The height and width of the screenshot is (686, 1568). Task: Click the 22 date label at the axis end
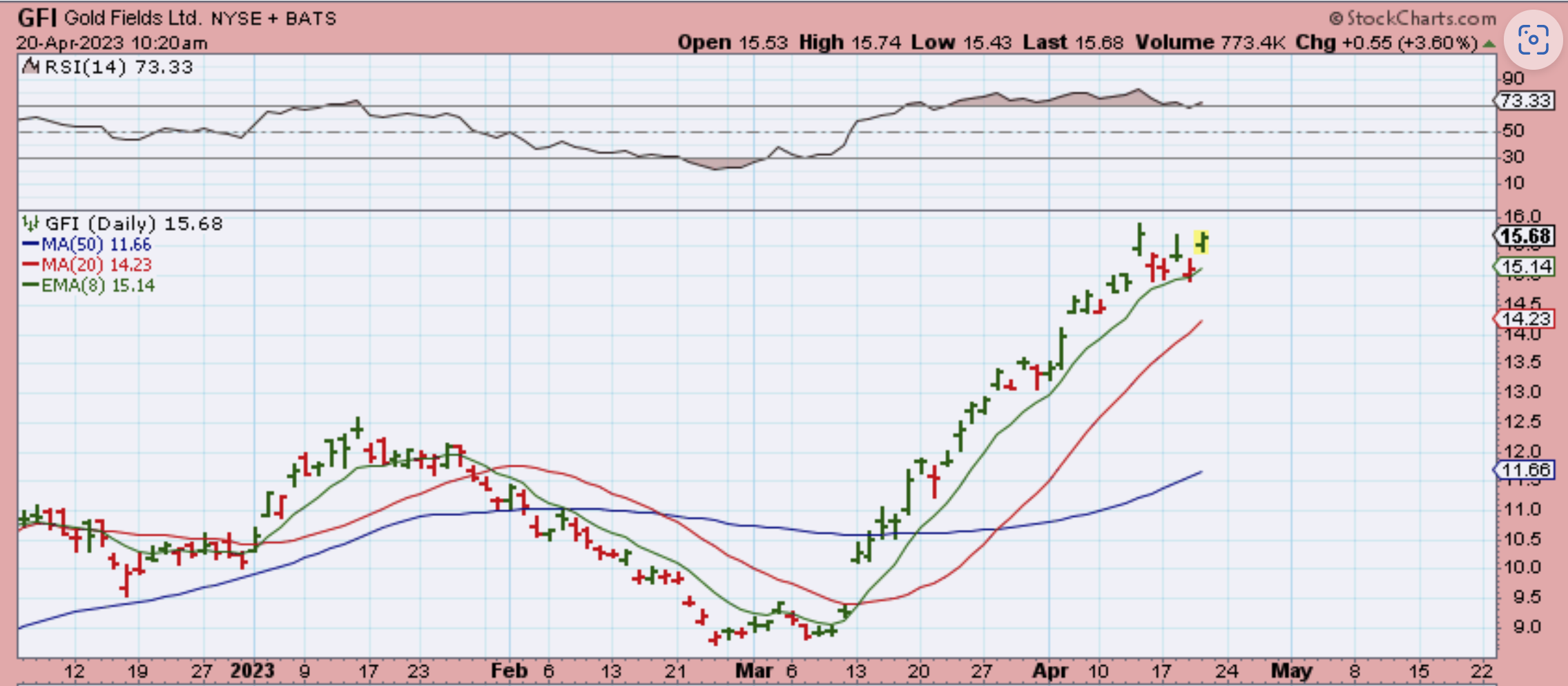pyautogui.click(x=1482, y=671)
